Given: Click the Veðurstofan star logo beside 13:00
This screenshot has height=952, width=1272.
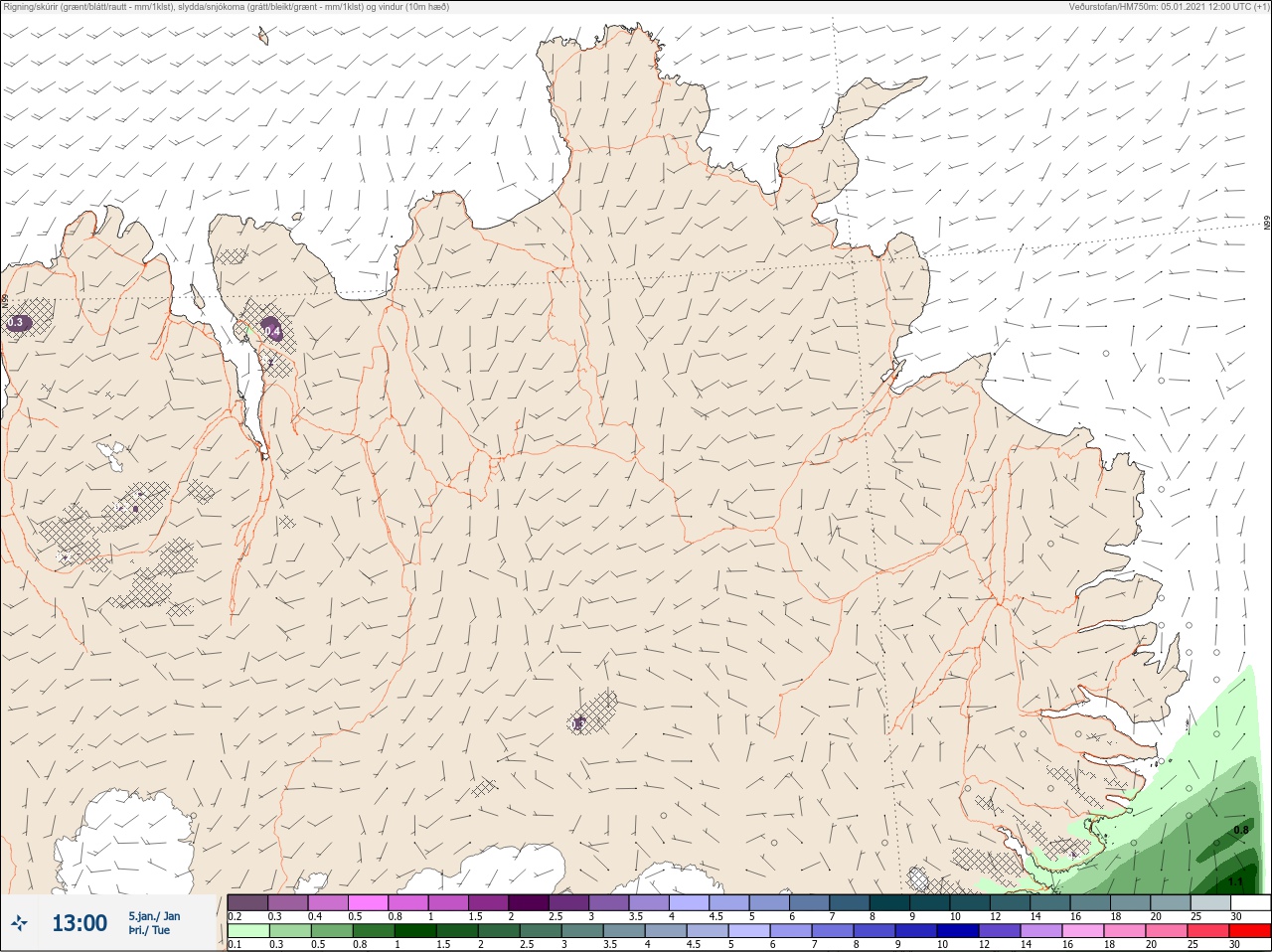Looking at the screenshot, I should pyautogui.click(x=19, y=923).
